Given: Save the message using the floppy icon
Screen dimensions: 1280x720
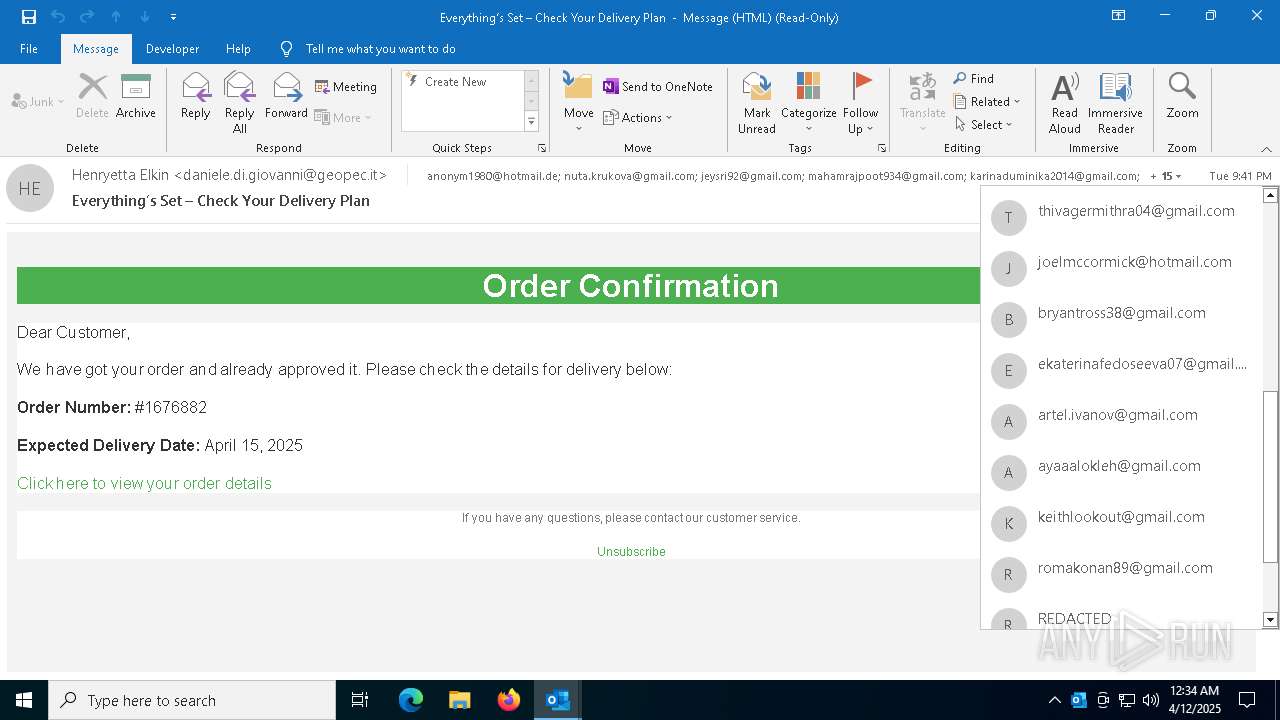Looking at the screenshot, I should click(x=28, y=17).
